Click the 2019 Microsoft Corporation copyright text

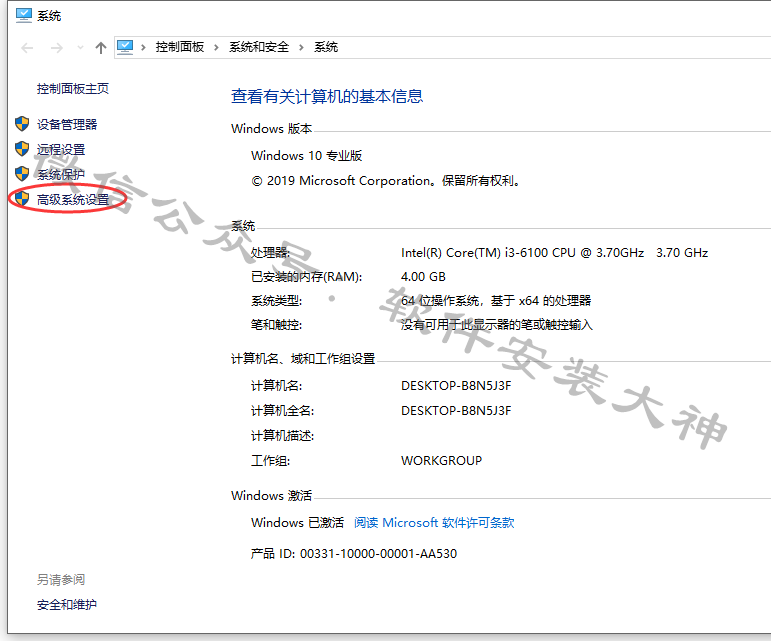[x=386, y=181]
